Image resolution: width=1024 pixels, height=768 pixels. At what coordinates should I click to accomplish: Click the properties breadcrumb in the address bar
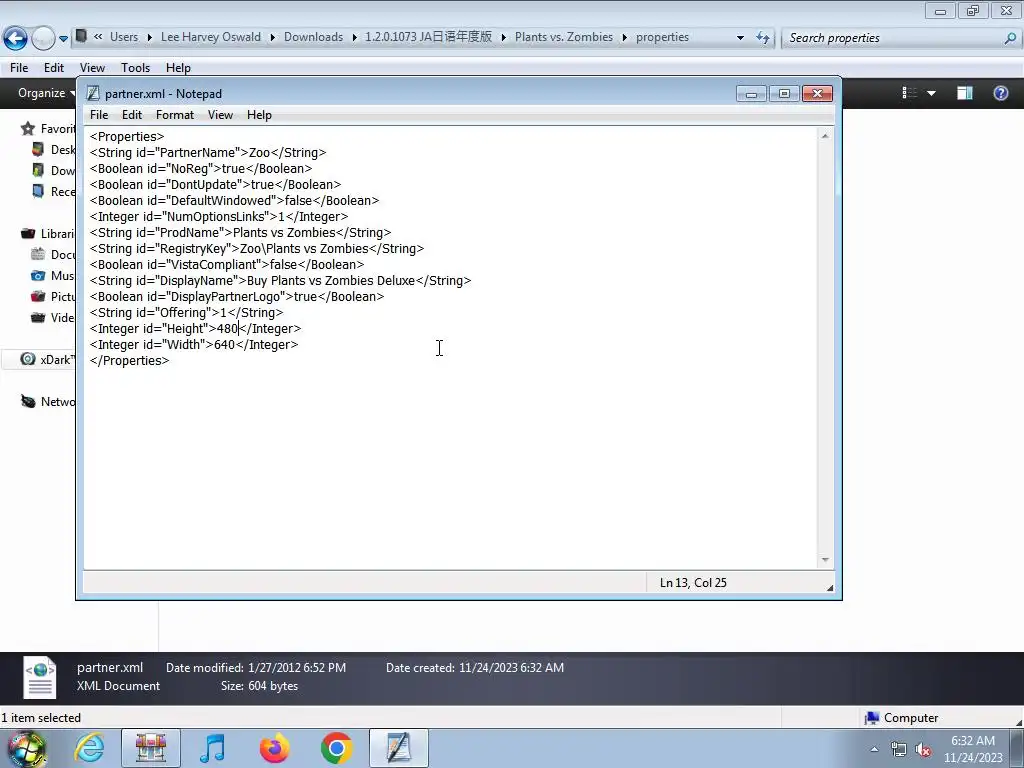pos(662,37)
